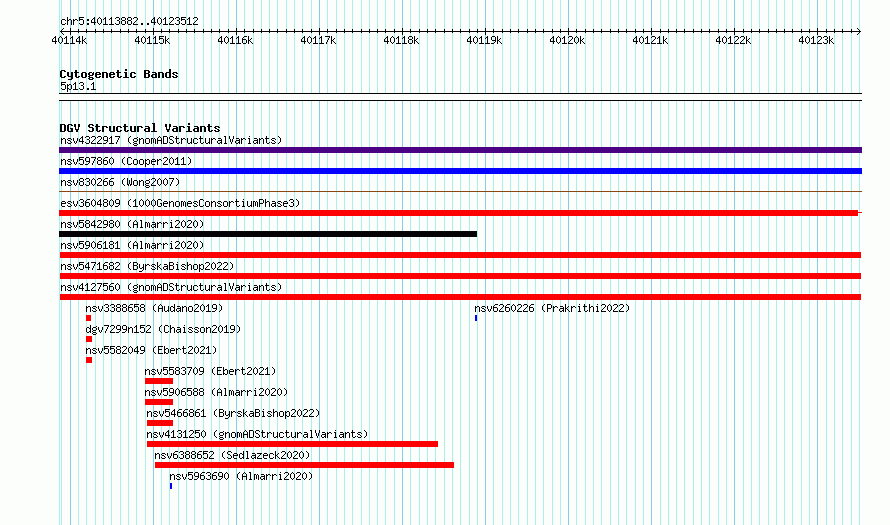Click the Cytogenetic Bands track title
The width and height of the screenshot is (890, 525).
(119, 74)
